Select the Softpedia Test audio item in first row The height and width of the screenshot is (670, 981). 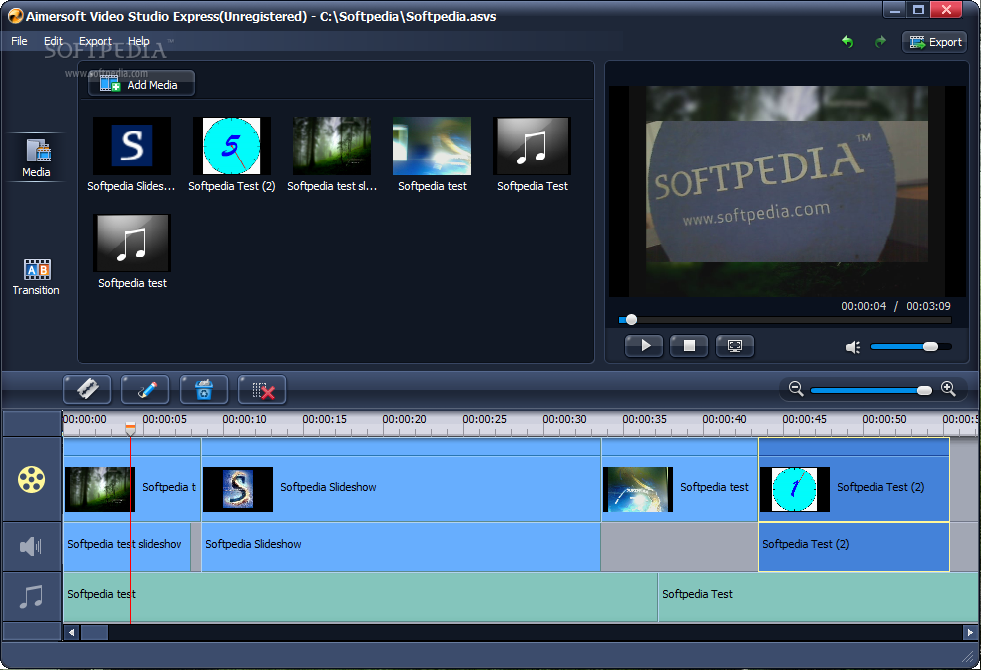[532, 154]
